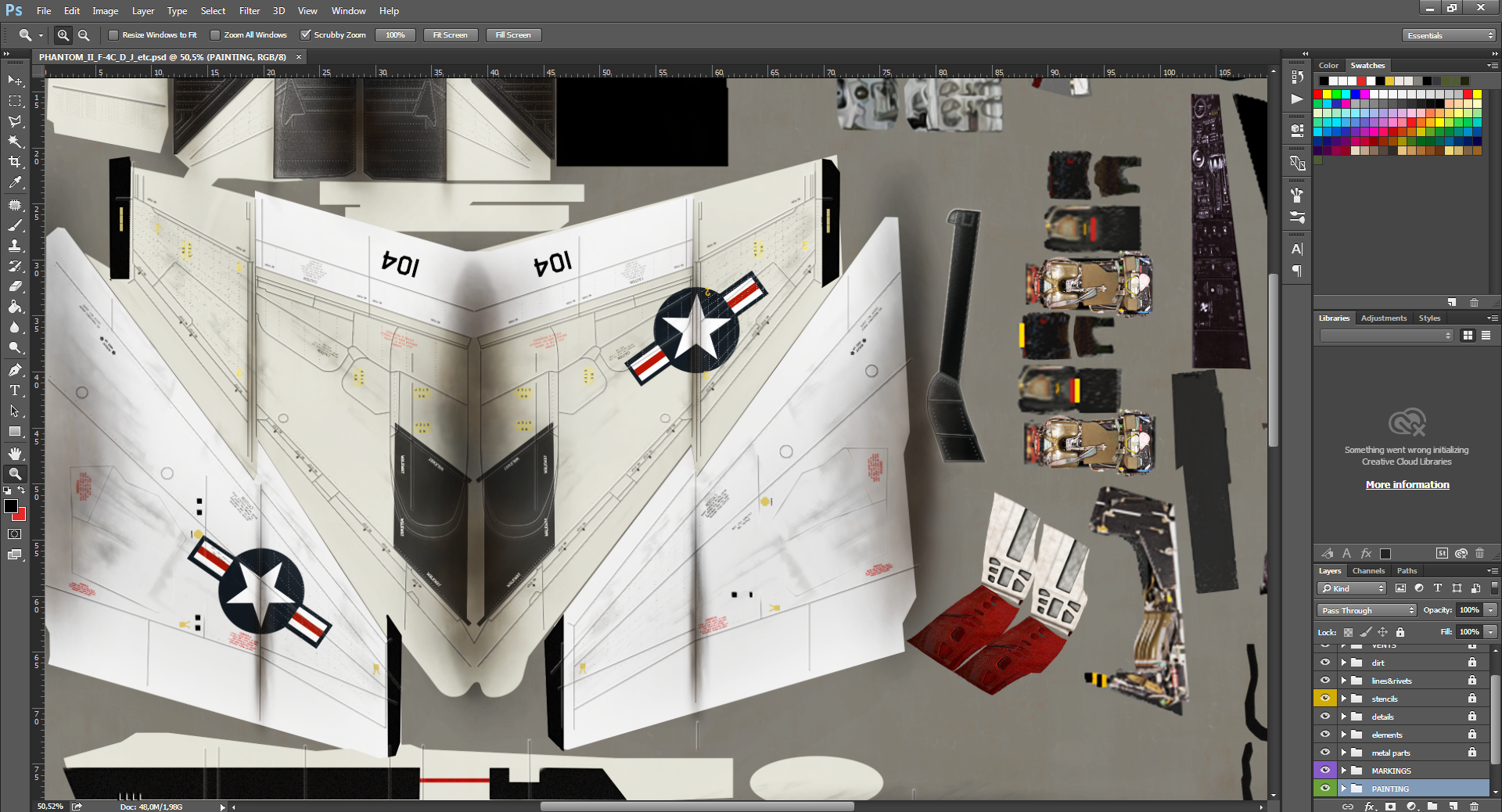The height and width of the screenshot is (812, 1502).
Task: Open the More information link
Action: (1407, 485)
